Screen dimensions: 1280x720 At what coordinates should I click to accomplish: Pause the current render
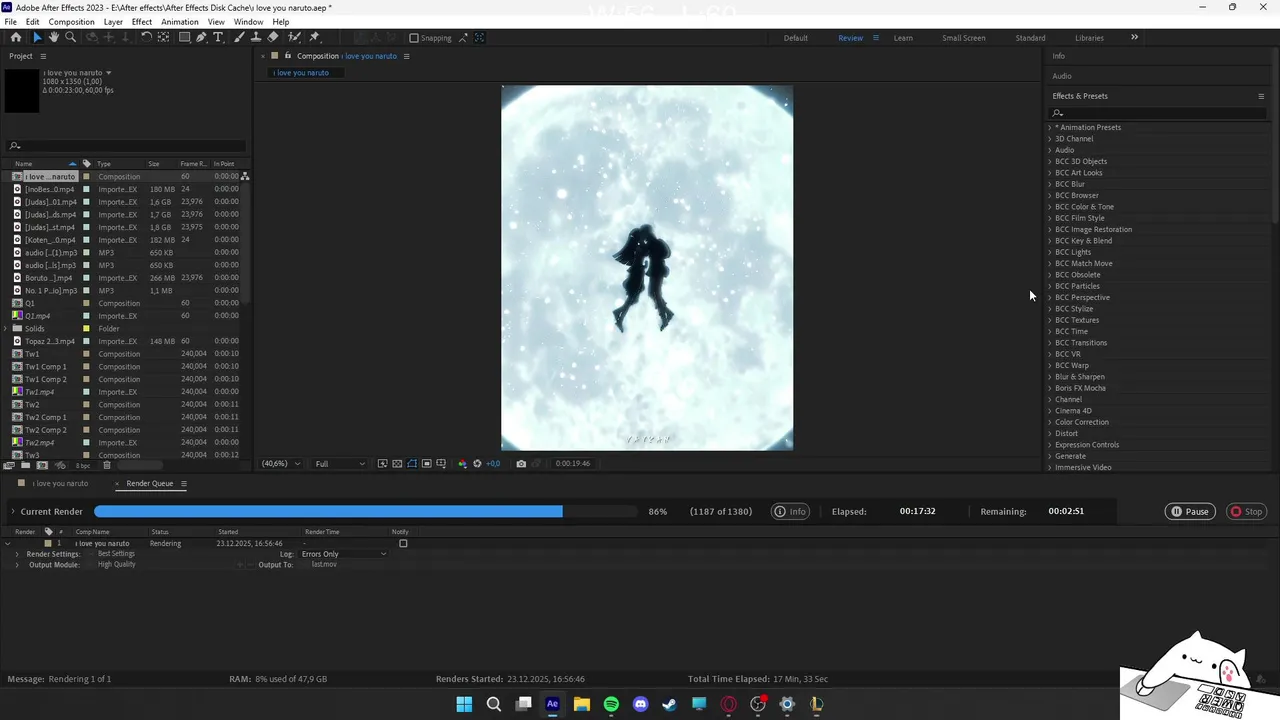1190,511
